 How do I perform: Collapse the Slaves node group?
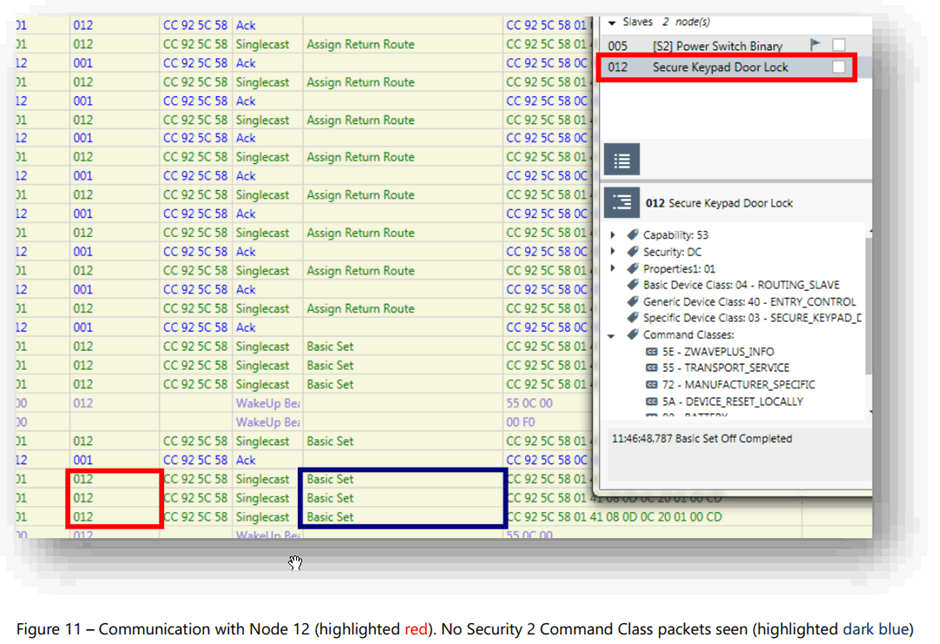(612, 23)
